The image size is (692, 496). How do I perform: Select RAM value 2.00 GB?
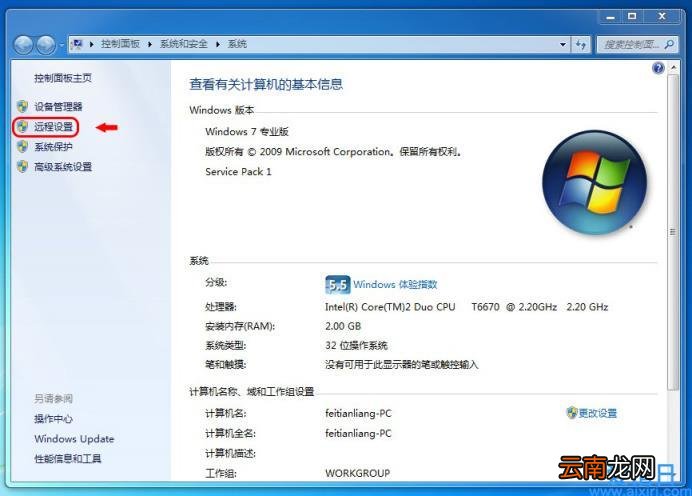coord(343,326)
